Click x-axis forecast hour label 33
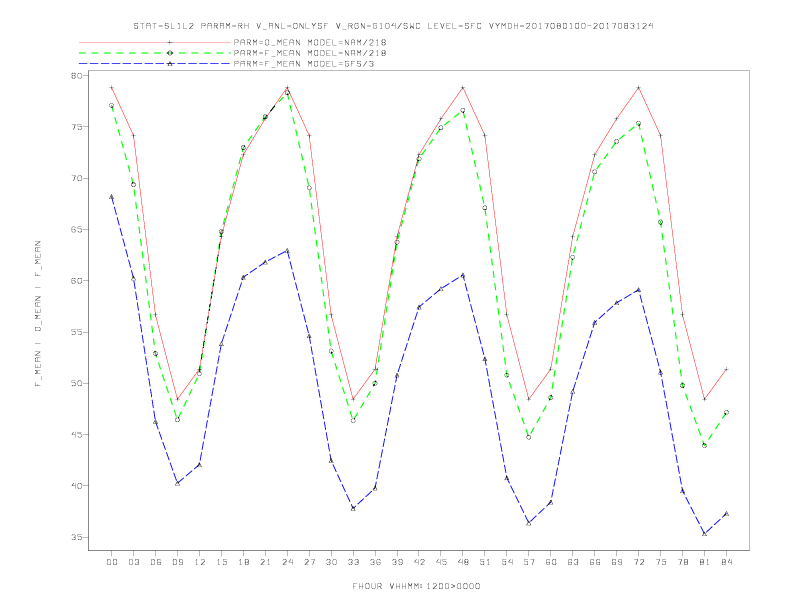Viewport: 792px width, 612px height. click(x=353, y=562)
